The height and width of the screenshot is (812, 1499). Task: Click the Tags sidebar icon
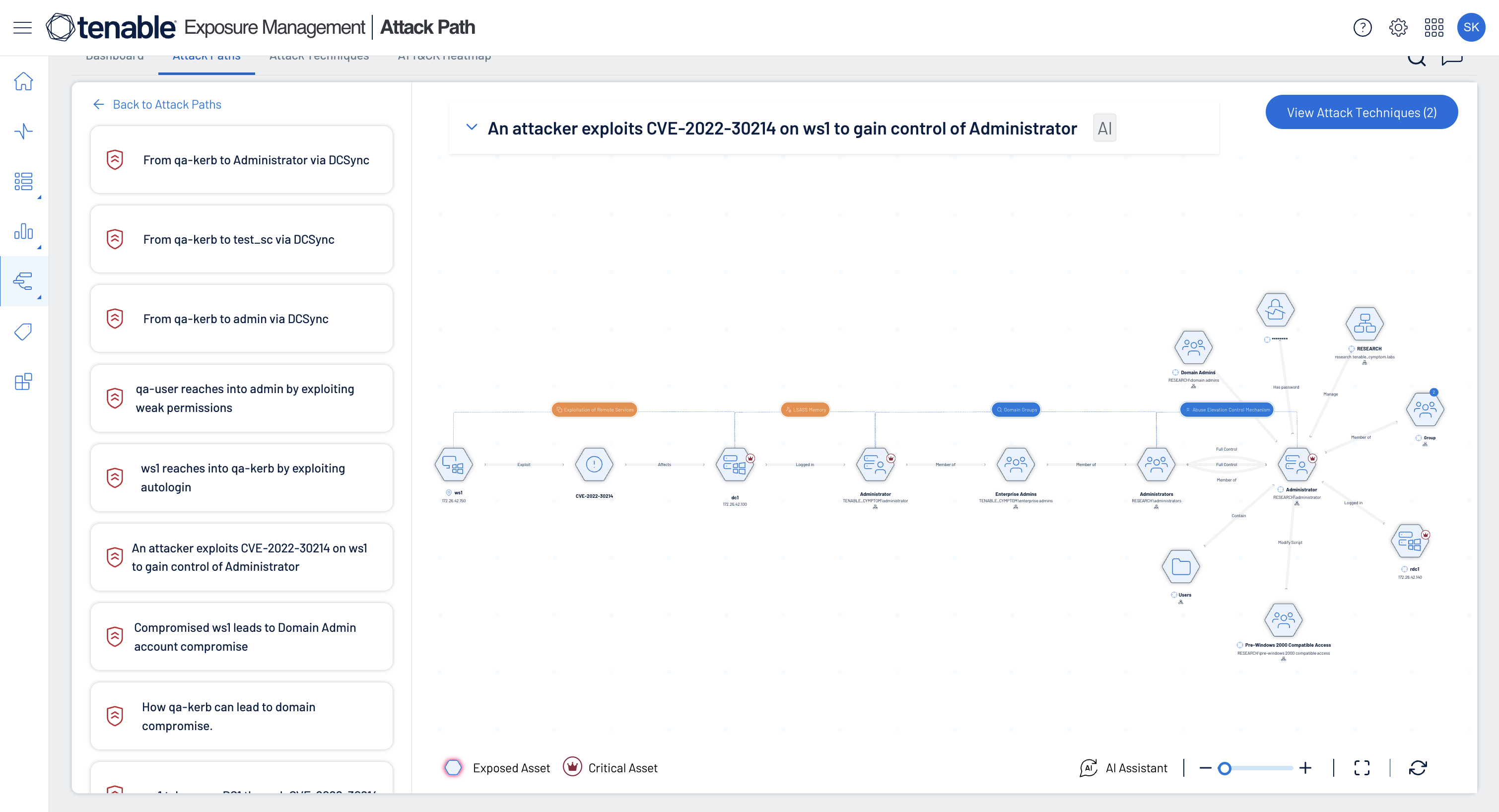[x=23, y=332]
